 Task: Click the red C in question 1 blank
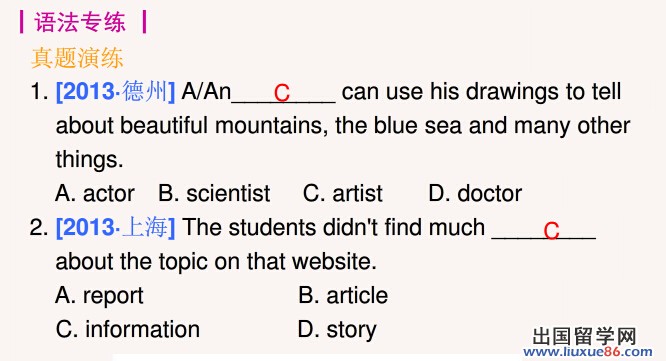282,93
